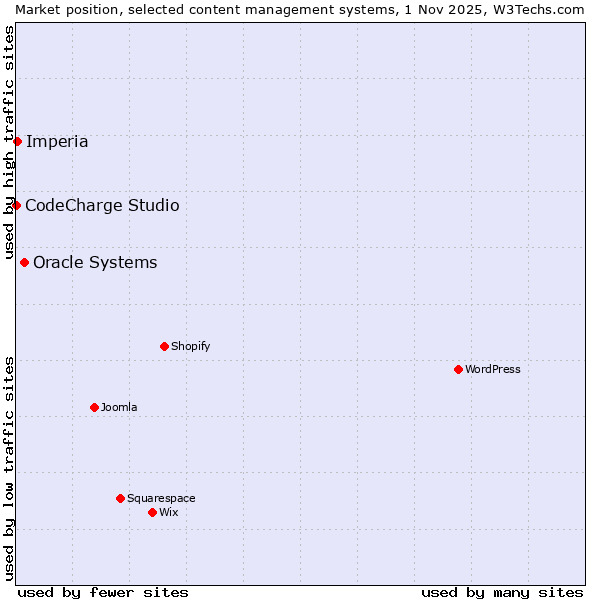Click the chart title mentioning W3Techs.com

[300, 8]
